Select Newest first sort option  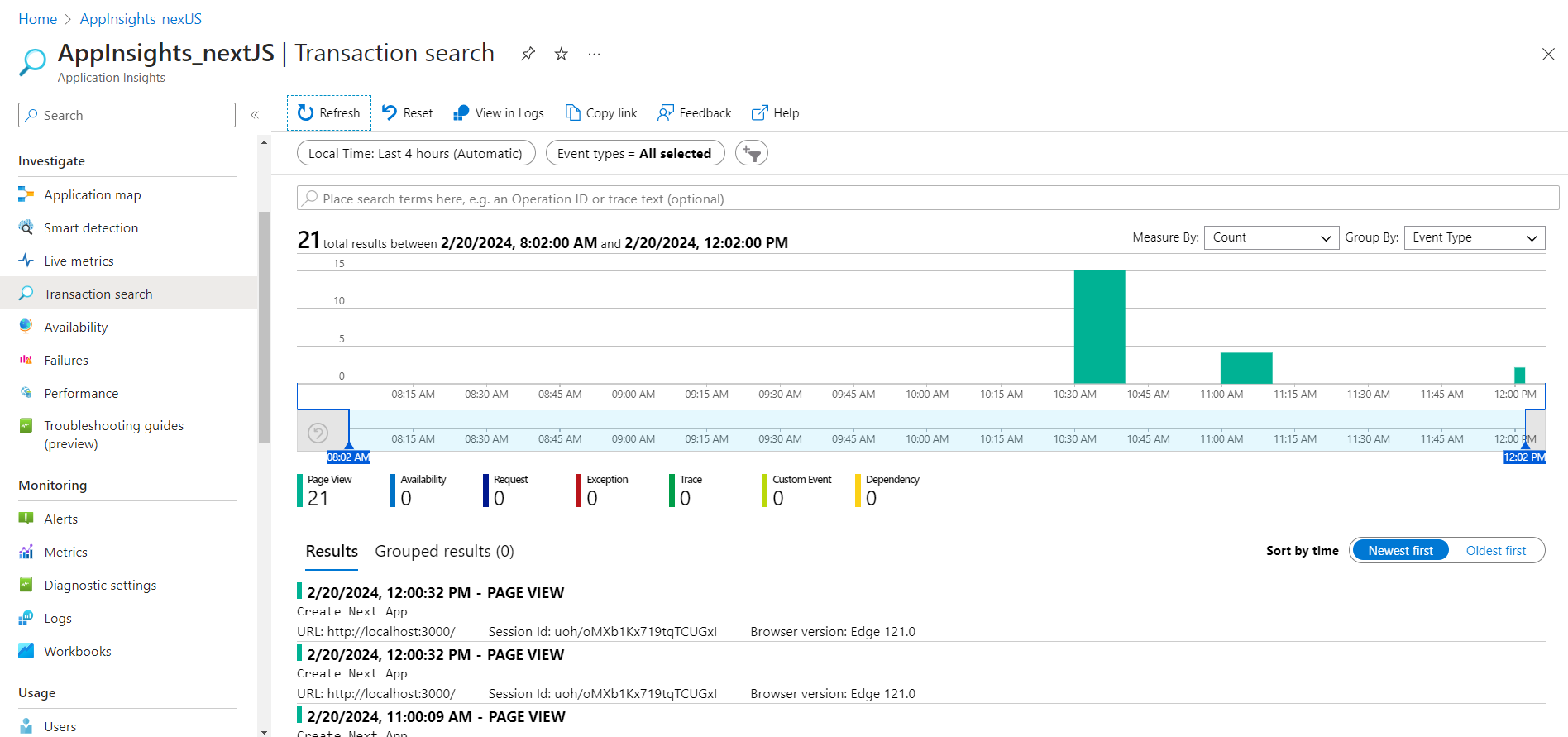1400,550
